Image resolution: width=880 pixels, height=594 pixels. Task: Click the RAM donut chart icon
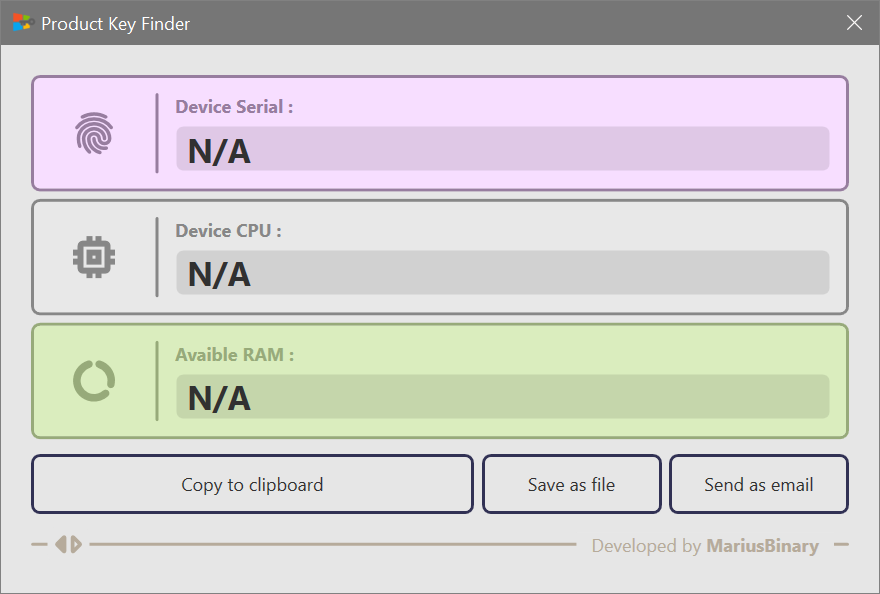(x=94, y=381)
